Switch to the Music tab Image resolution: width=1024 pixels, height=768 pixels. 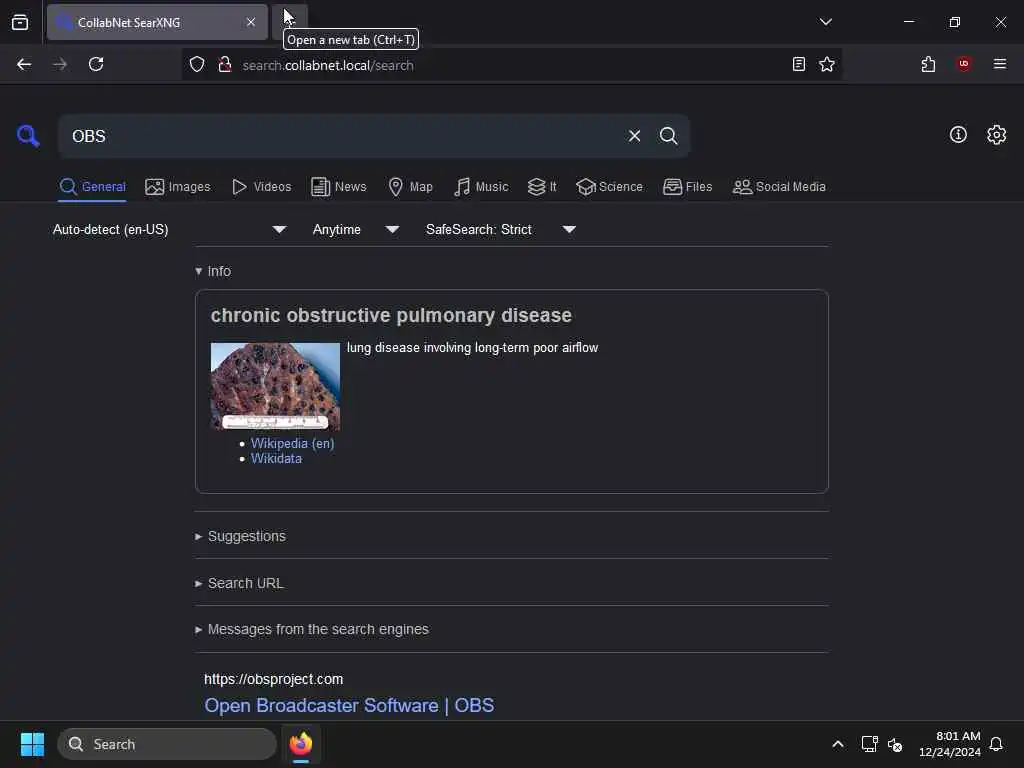[481, 187]
